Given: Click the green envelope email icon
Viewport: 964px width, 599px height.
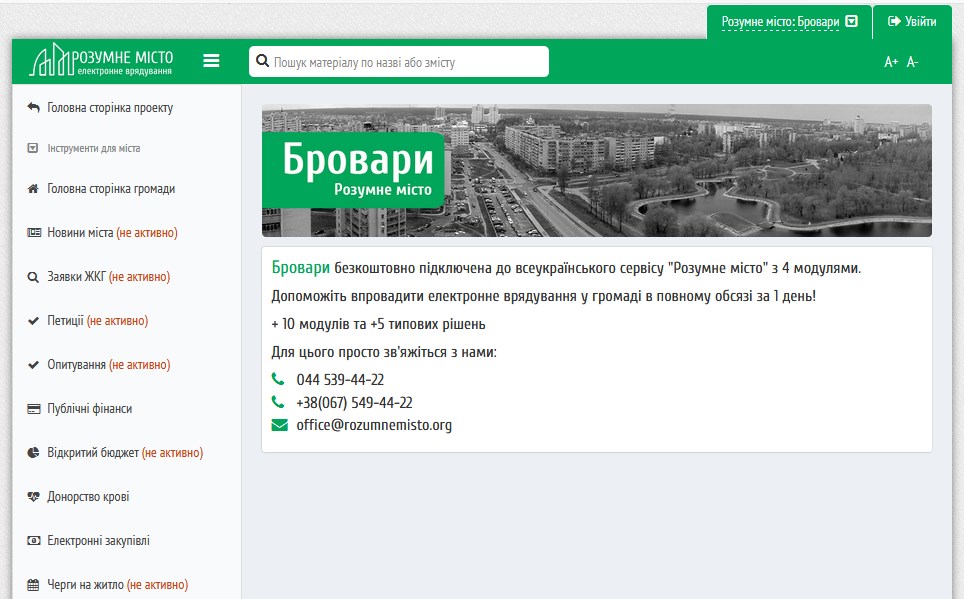Looking at the screenshot, I should point(280,425).
